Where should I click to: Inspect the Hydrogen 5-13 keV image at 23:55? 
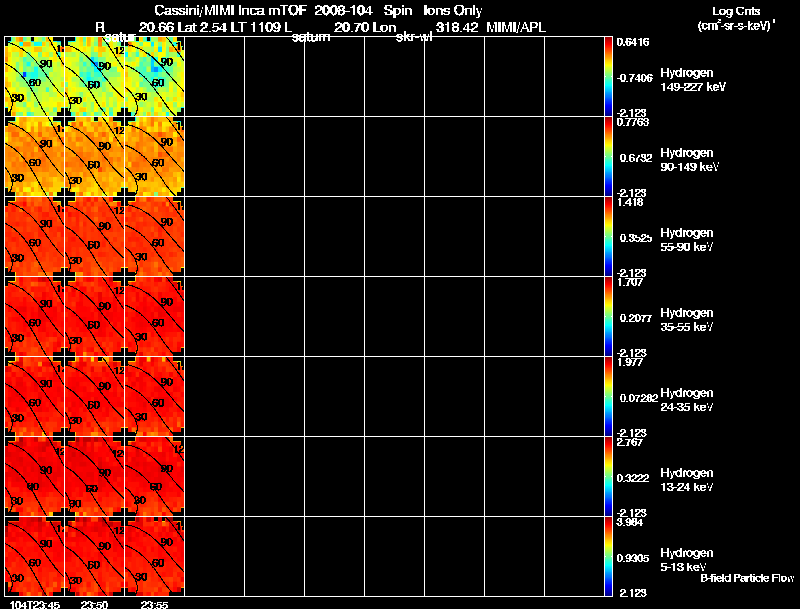tap(155, 557)
